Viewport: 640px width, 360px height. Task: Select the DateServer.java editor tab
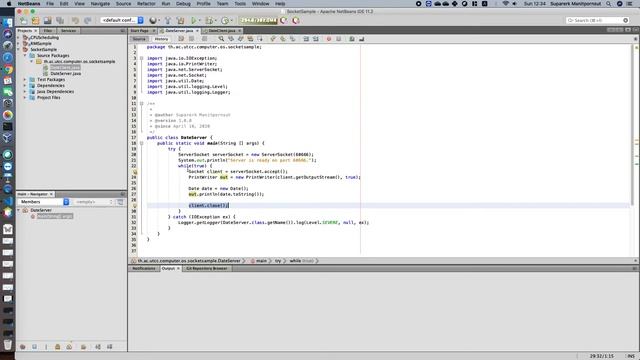(179, 31)
